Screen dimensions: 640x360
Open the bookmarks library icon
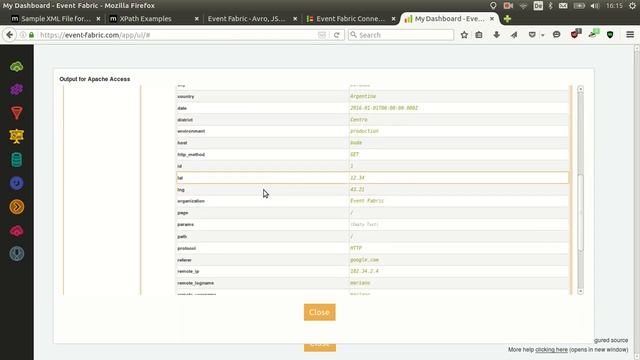point(479,35)
